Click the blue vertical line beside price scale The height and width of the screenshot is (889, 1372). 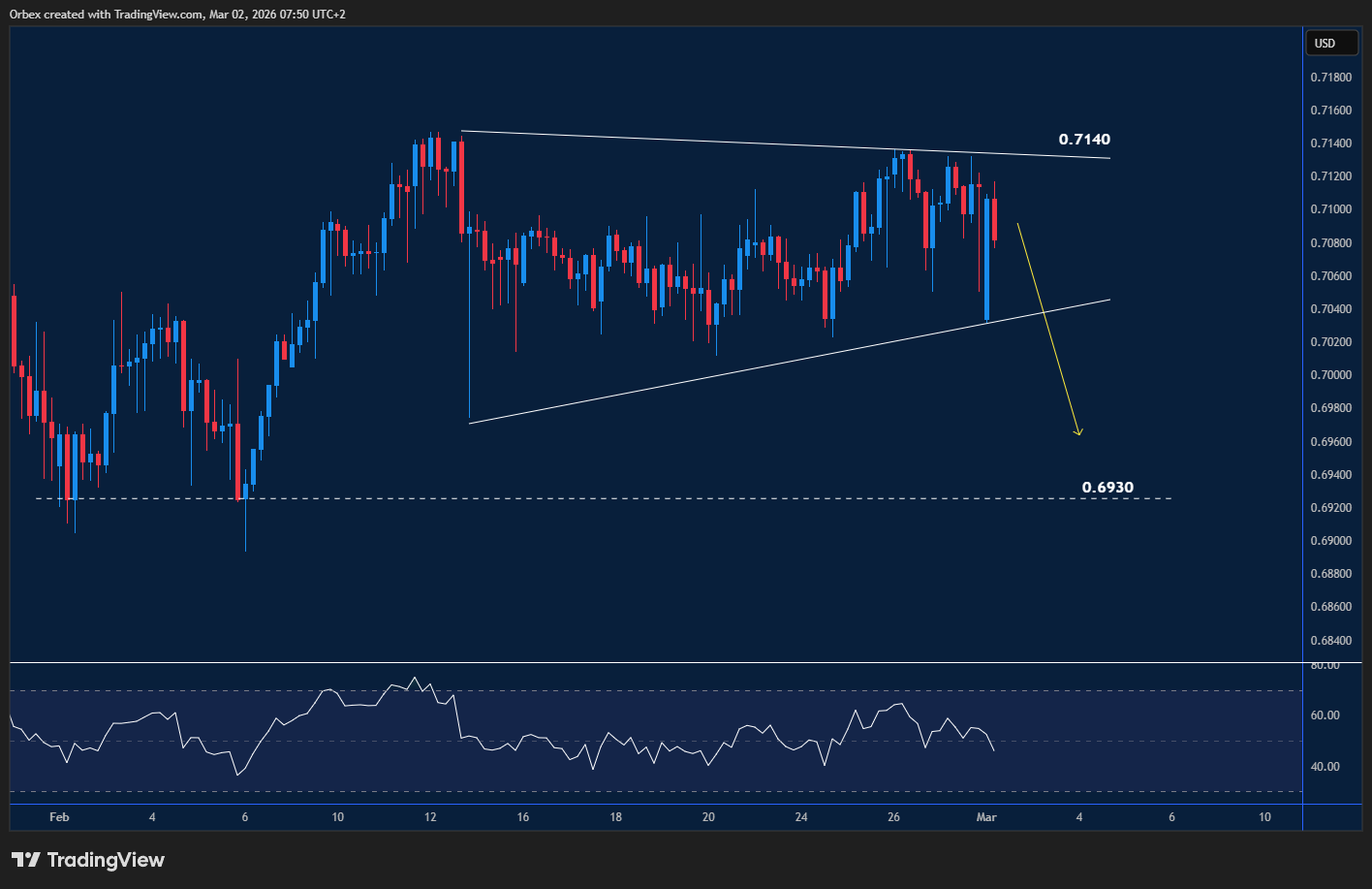point(1303,388)
